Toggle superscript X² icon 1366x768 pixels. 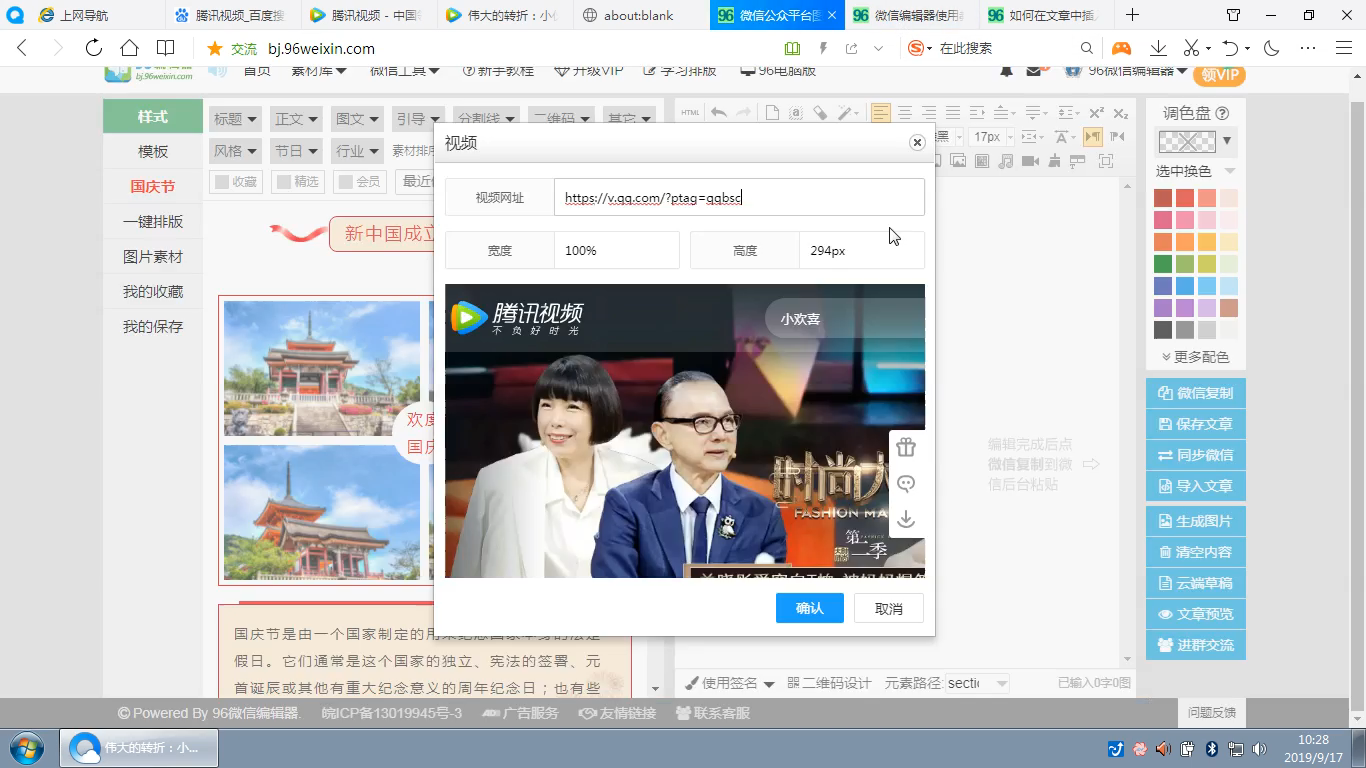tap(1096, 113)
